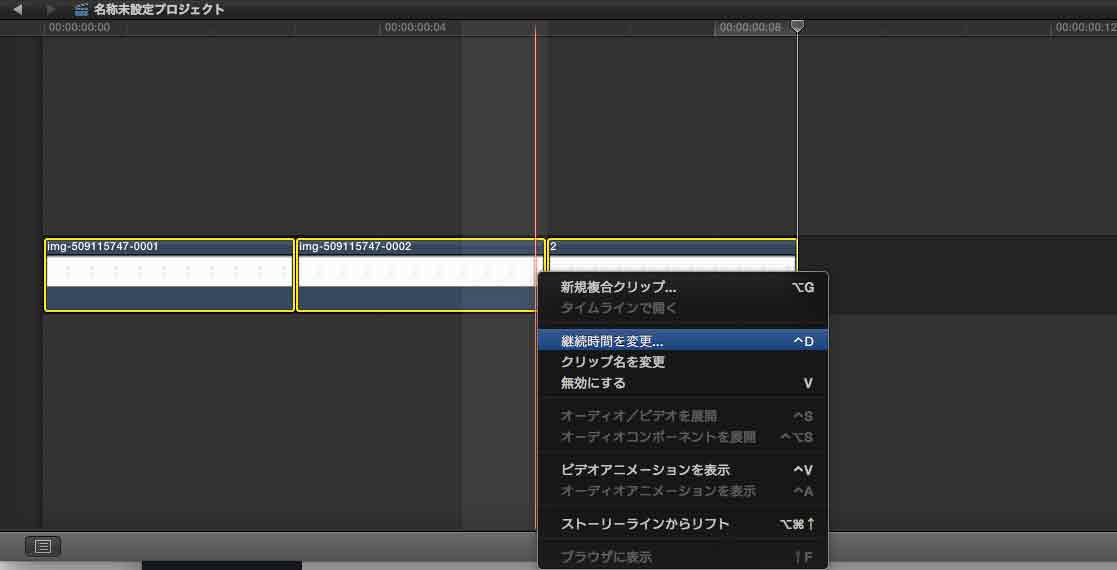Expand audio/video with オーディオ／ビデオを展開

pos(638,416)
